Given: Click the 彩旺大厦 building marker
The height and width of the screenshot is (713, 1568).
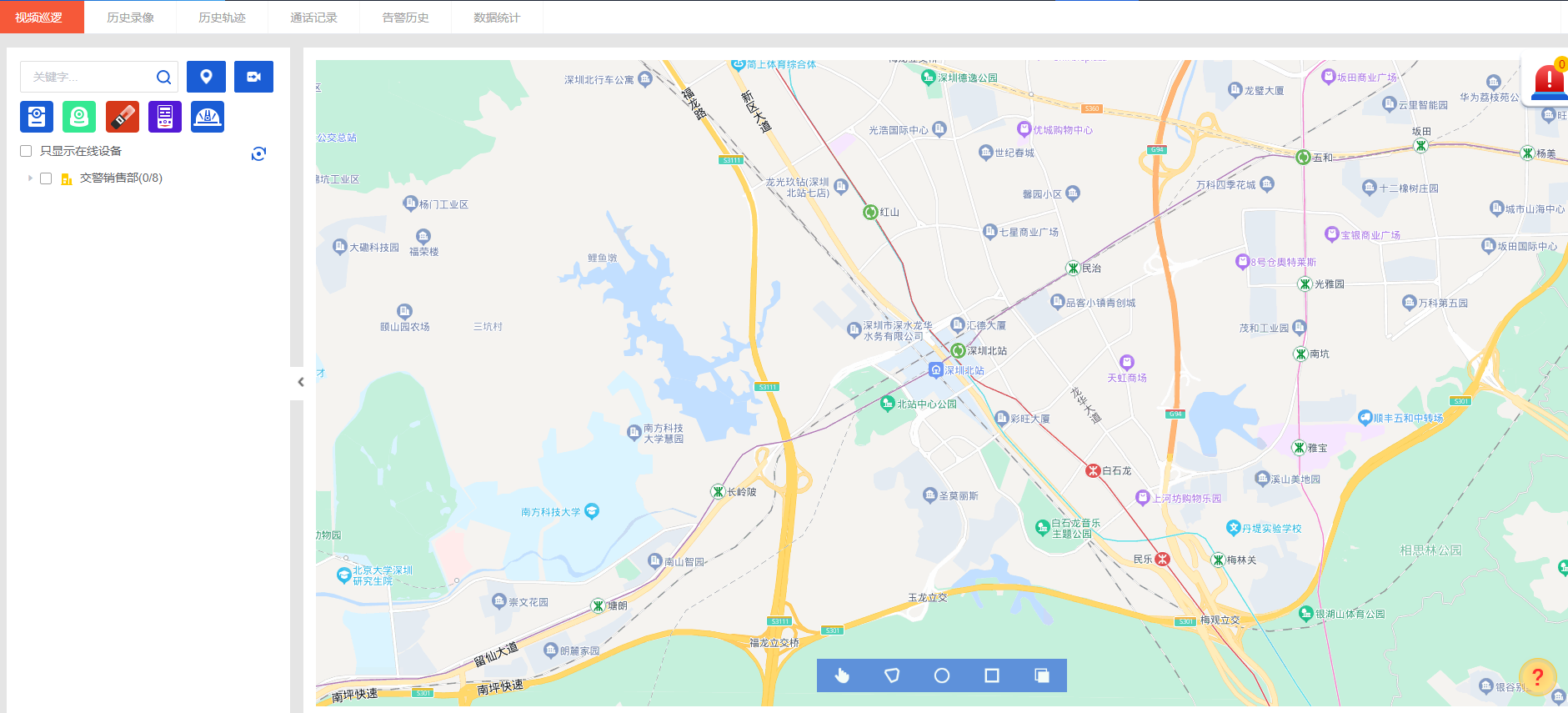Looking at the screenshot, I should pyautogui.click(x=1002, y=418).
